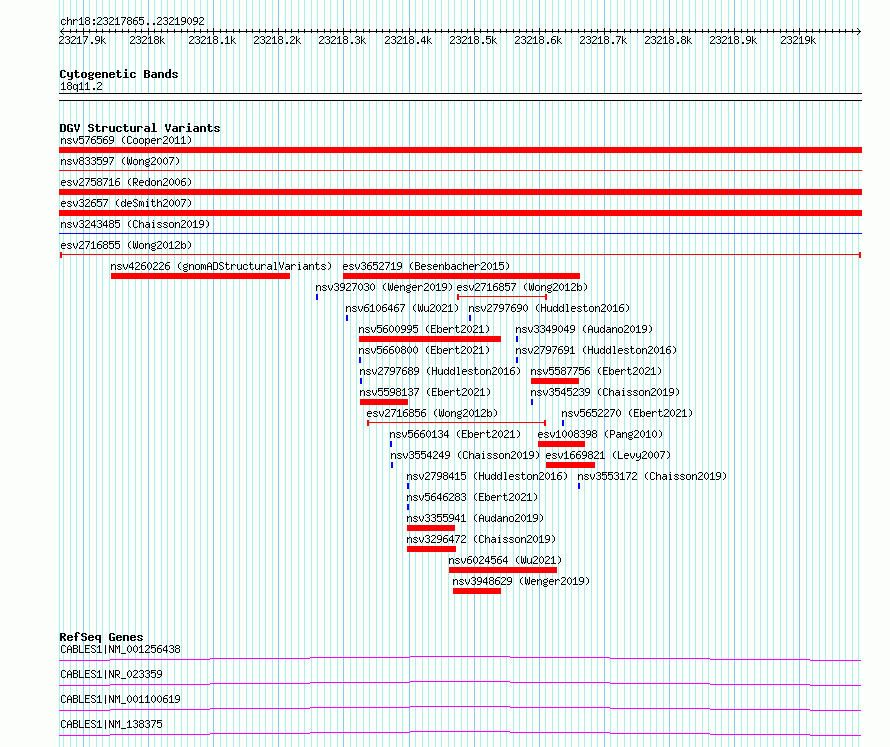890x747 pixels.
Task: Open the nsv3948629 (Wenger2019) label
Action: (x=521, y=581)
